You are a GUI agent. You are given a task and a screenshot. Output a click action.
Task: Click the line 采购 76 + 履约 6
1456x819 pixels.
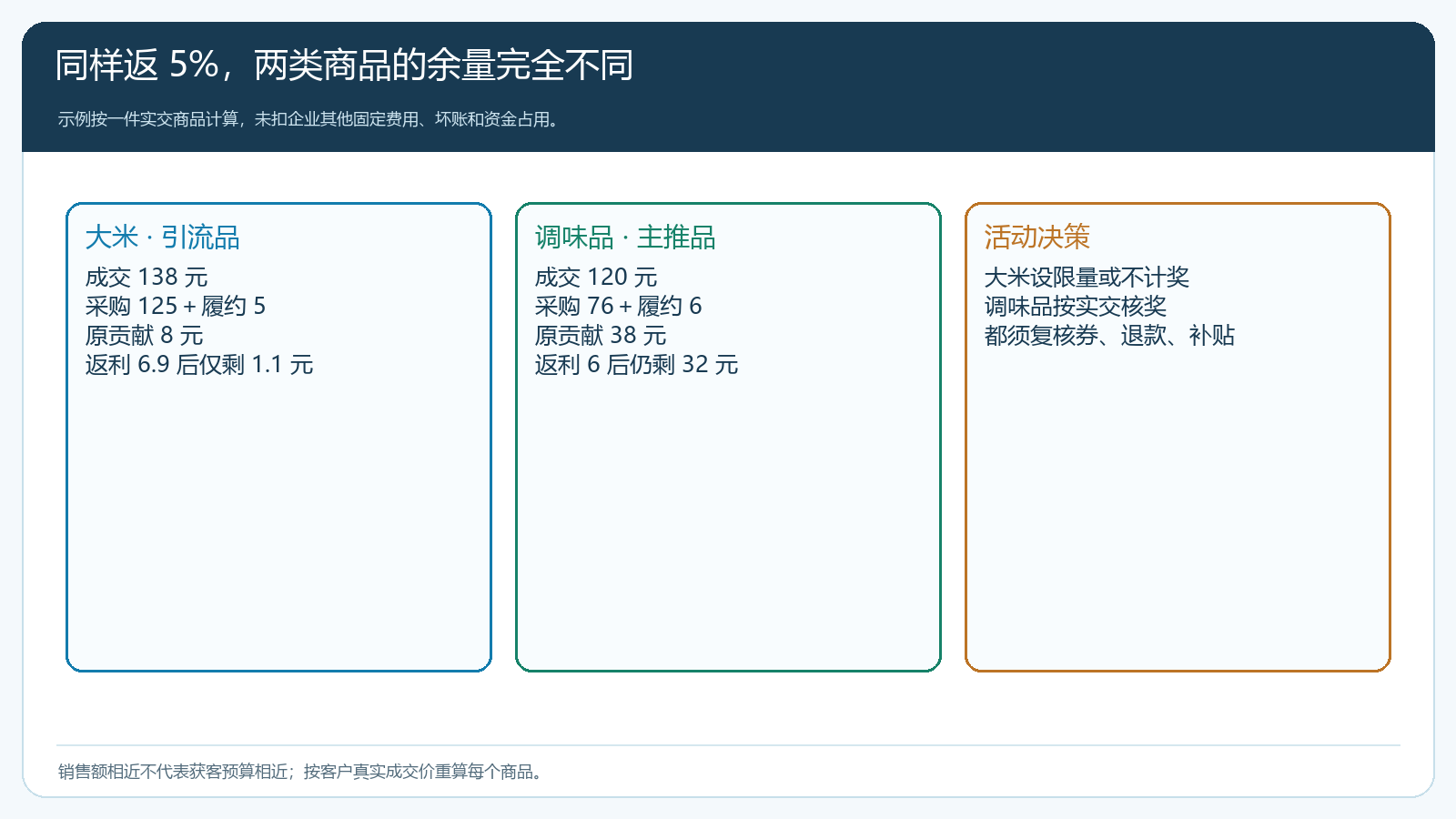(x=618, y=306)
